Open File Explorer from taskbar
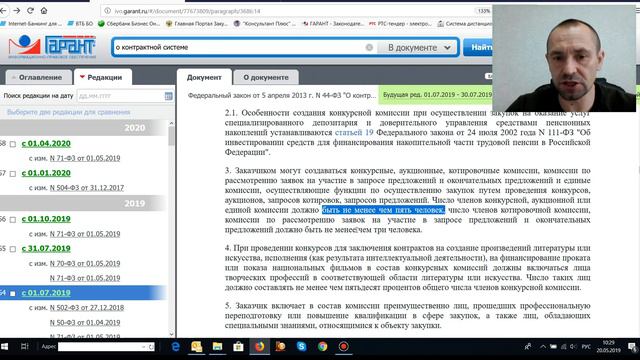Image resolution: width=640 pixels, height=360 pixels. pos(217,347)
